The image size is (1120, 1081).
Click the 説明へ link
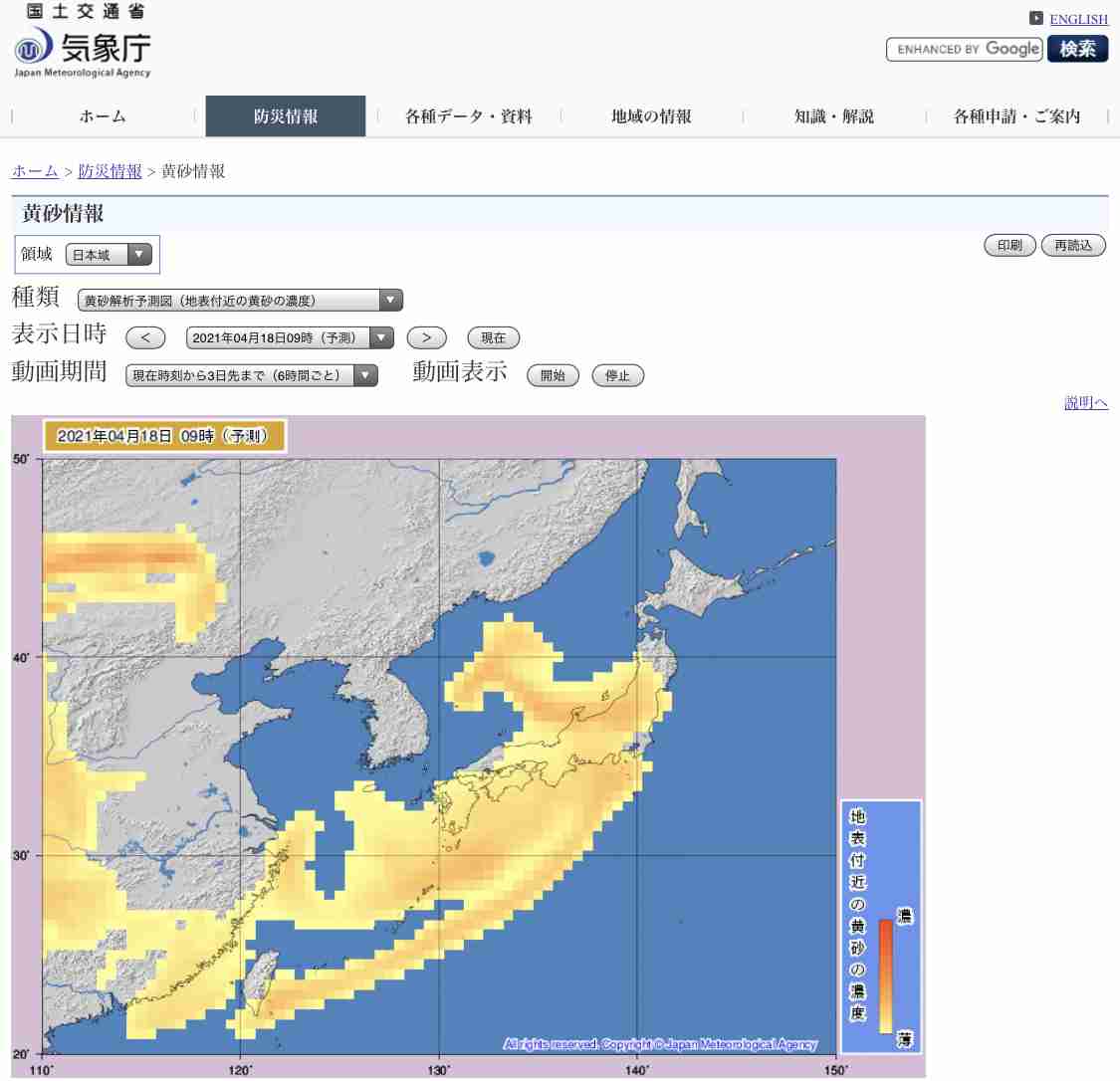point(1086,403)
